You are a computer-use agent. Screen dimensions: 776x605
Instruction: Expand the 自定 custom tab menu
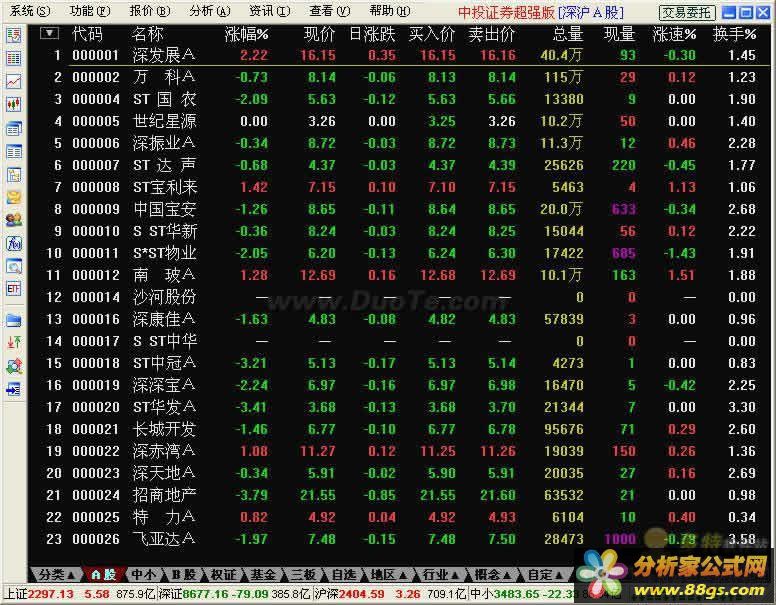544,575
